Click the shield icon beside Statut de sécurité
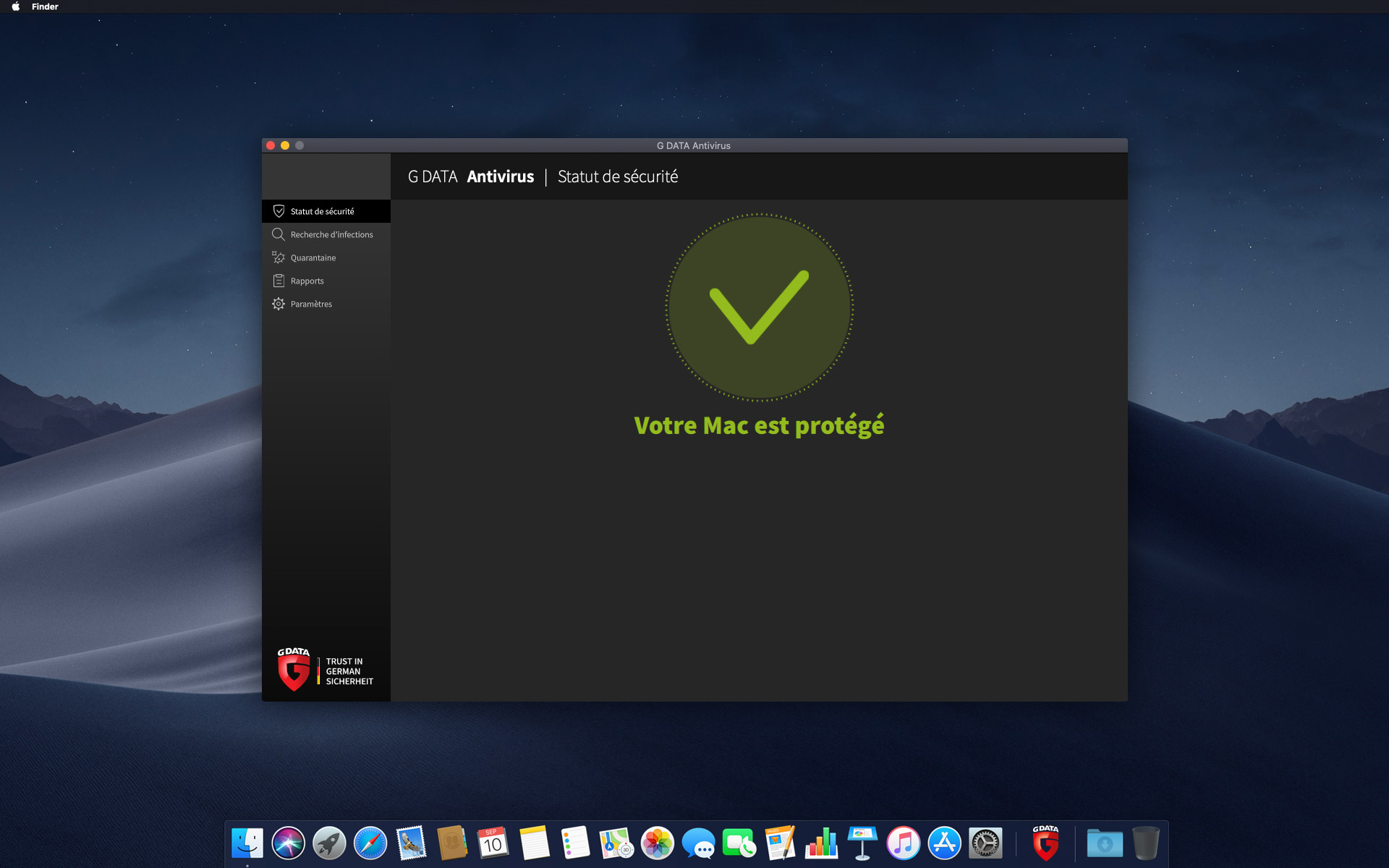The width and height of the screenshot is (1389, 868). click(x=279, y=211)
